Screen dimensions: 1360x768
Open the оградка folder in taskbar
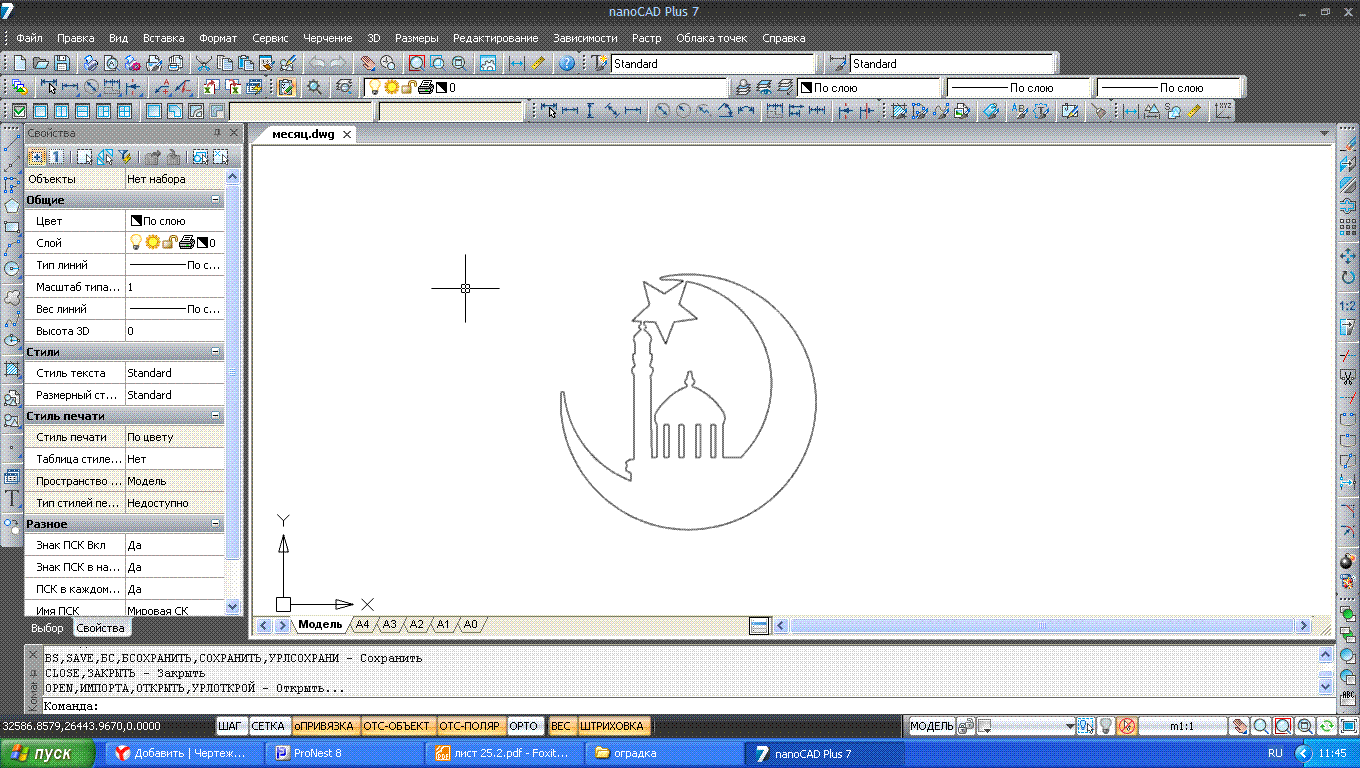(x=664, y=753)
